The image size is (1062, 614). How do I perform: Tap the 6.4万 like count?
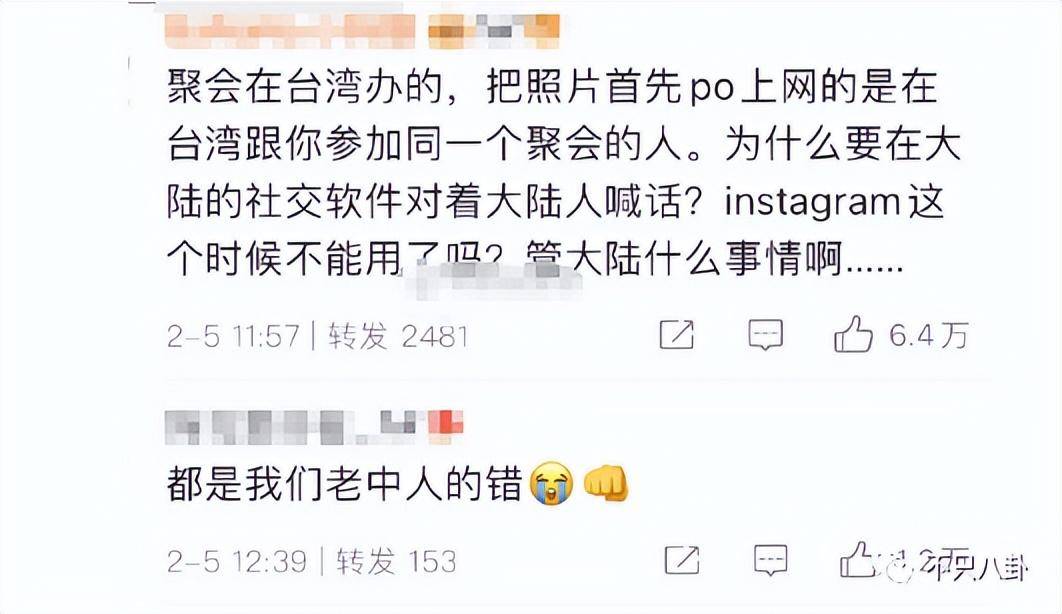pyautogui.click(x=929, y=335)
